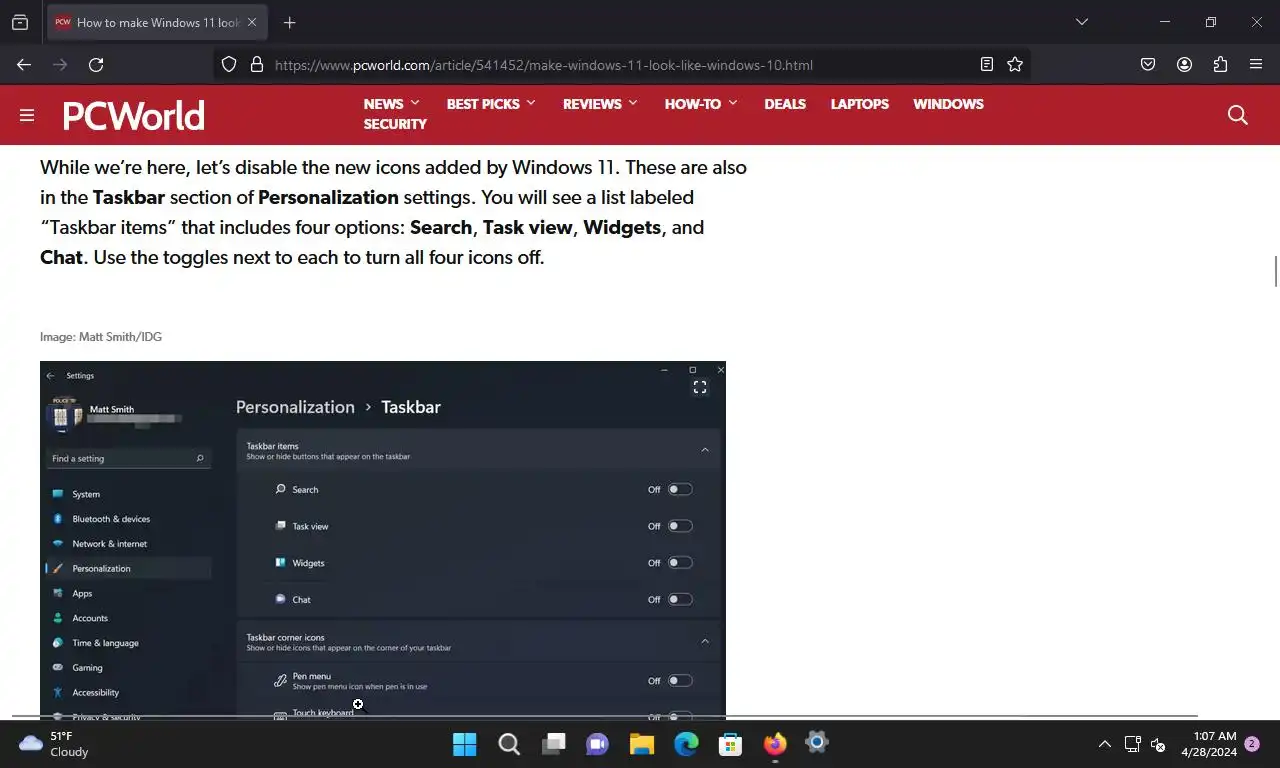The width and height of the screenshot is (1280, 768).
Task: Collapse Taskbar items section chevron
Action: [x=705, y=450]
